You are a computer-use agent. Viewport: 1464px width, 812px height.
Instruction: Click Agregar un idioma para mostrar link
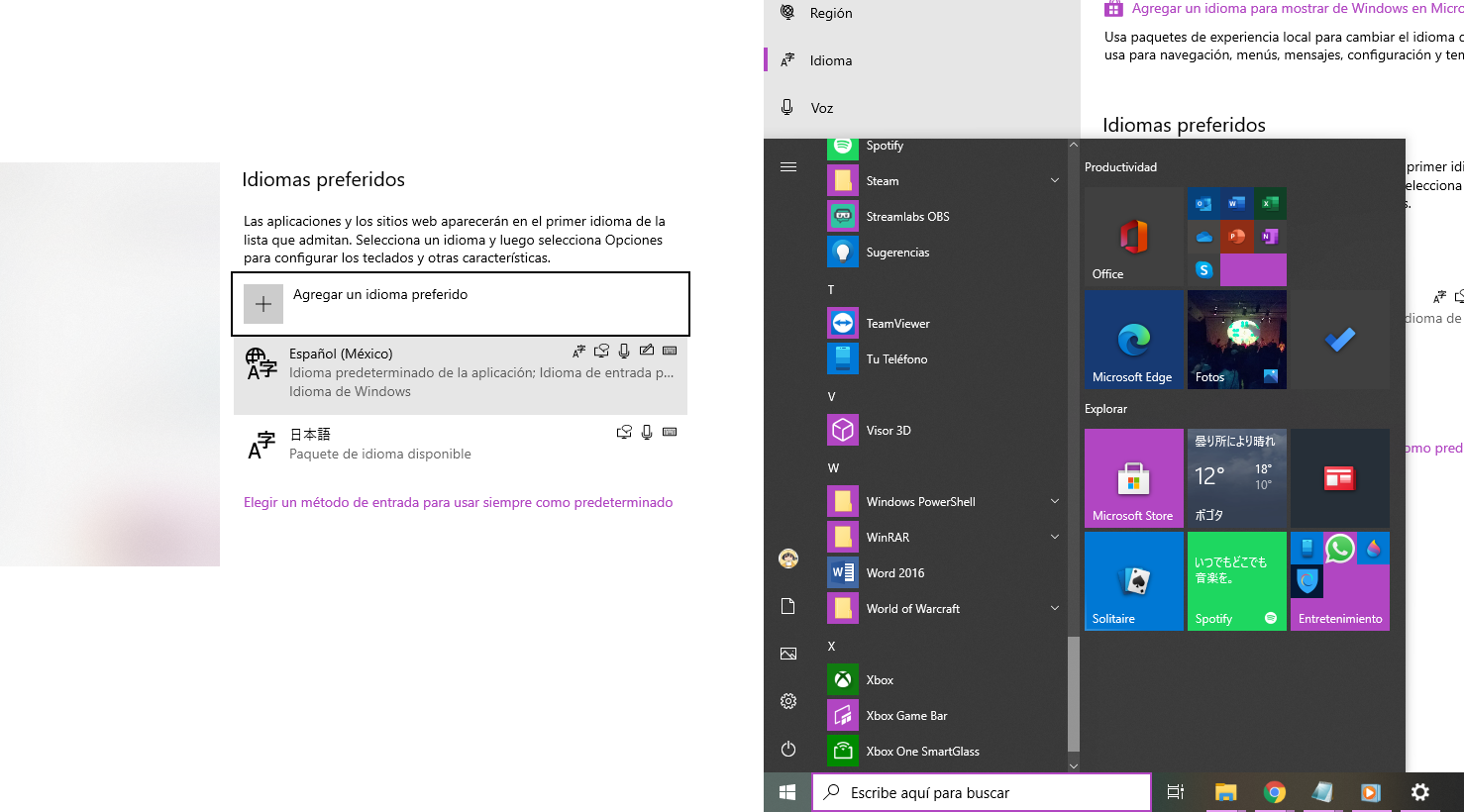[x=1298, y=9]
